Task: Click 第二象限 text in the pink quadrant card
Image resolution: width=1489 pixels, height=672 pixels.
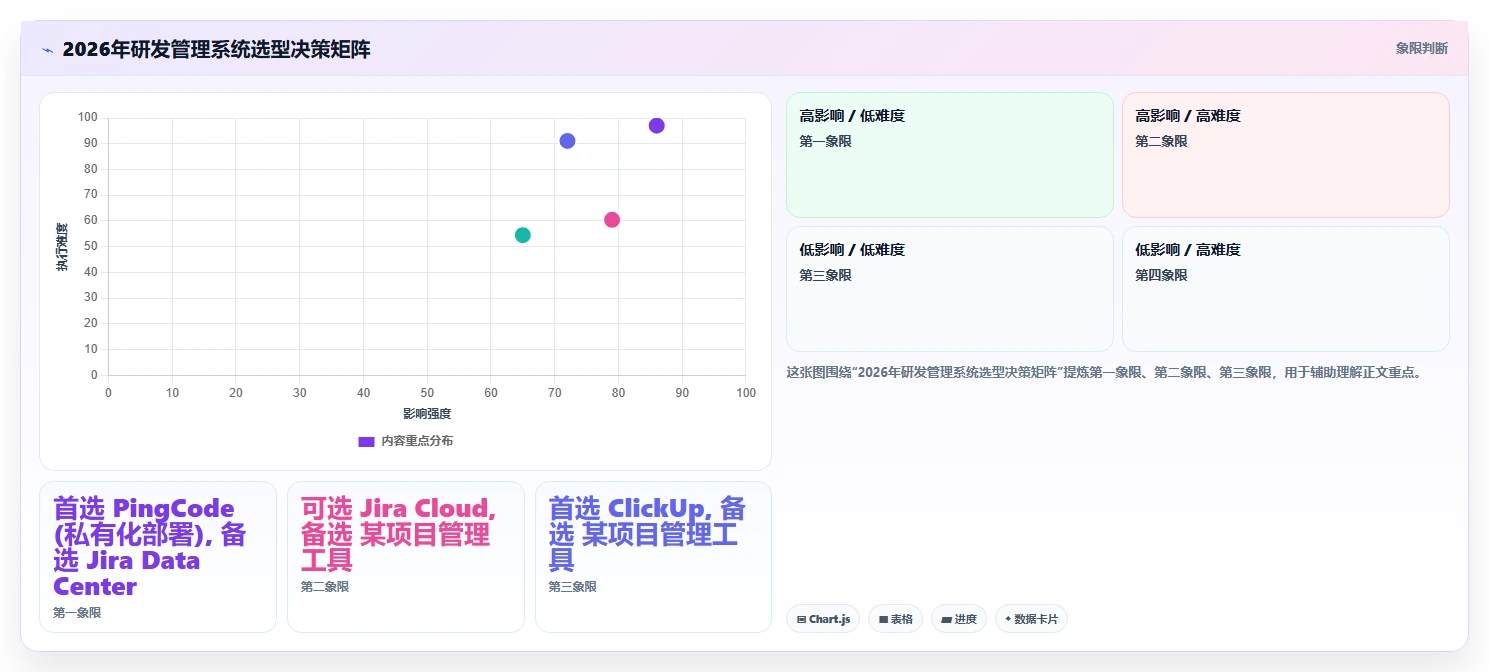Action: [1161, 141]
